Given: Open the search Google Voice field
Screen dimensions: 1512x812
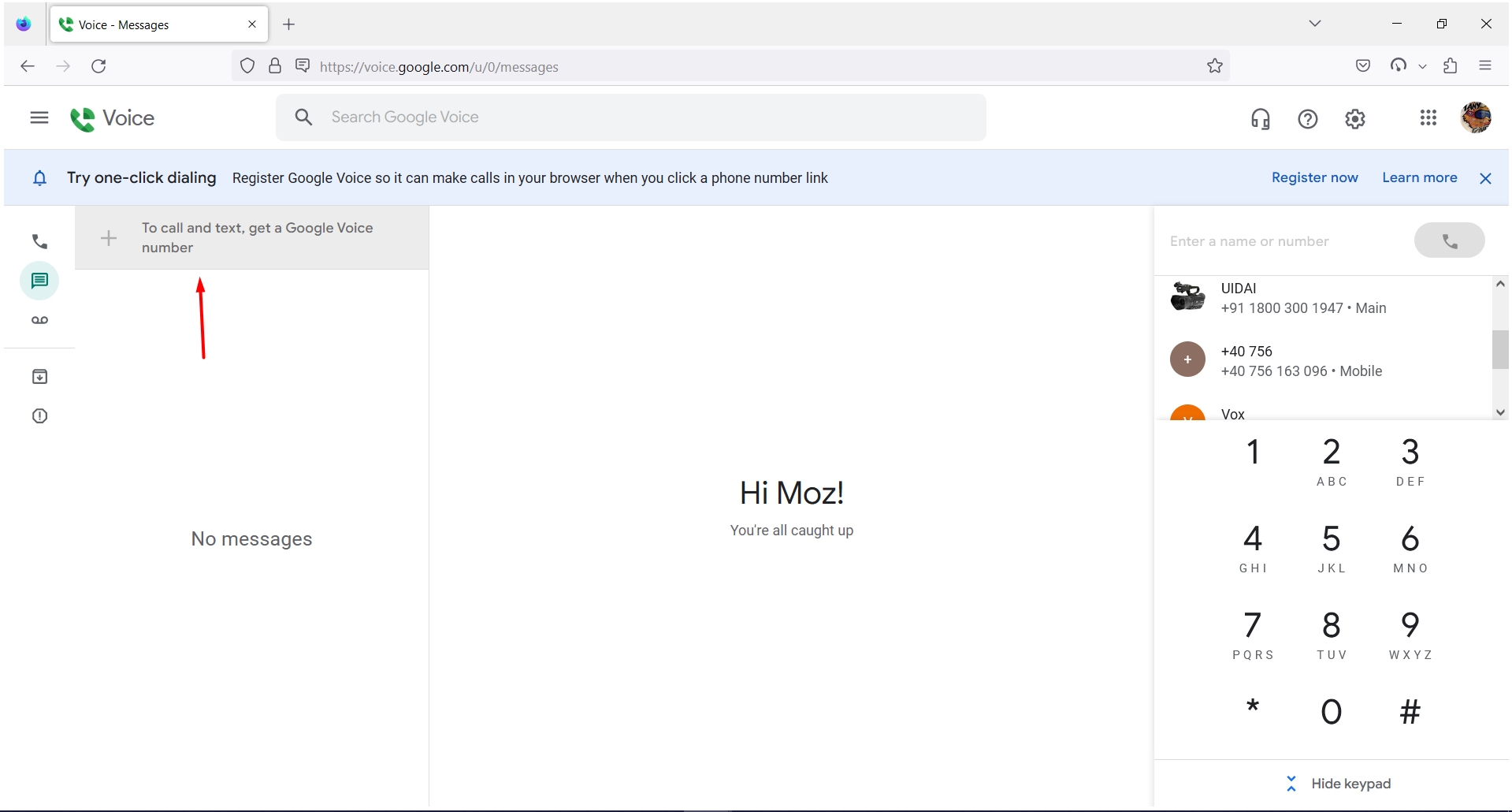Looking at the screenshot, I should tap(630, 117).
